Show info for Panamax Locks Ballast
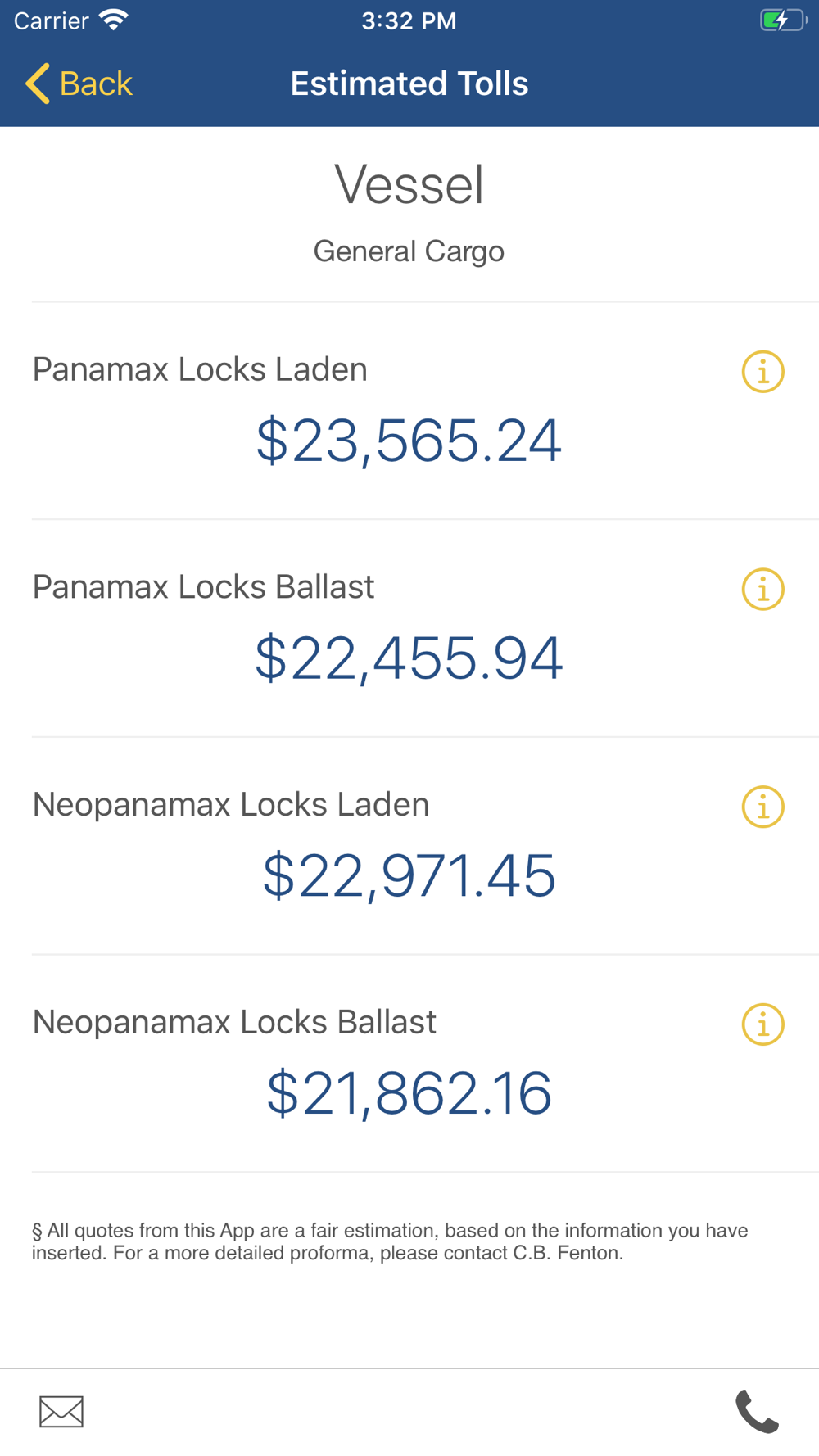819x1456 pixels. pos(762,590)
